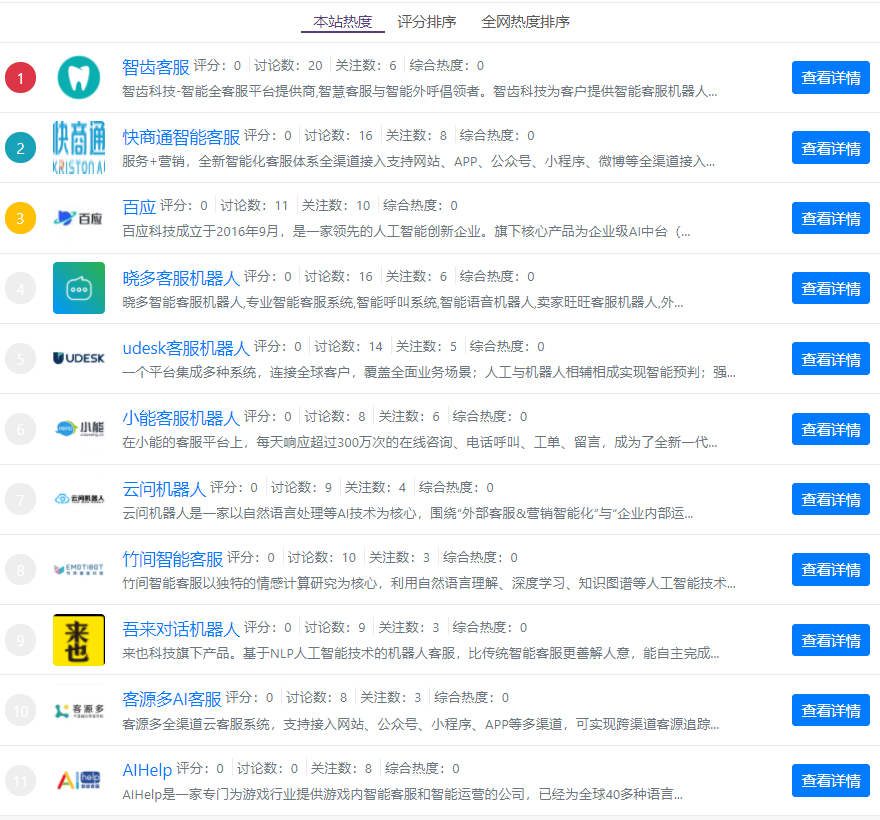Screen dimensions: 880x820
Task: Click the teal rank 2 badge
Action: pyautogui.click(x=20, y=148)
